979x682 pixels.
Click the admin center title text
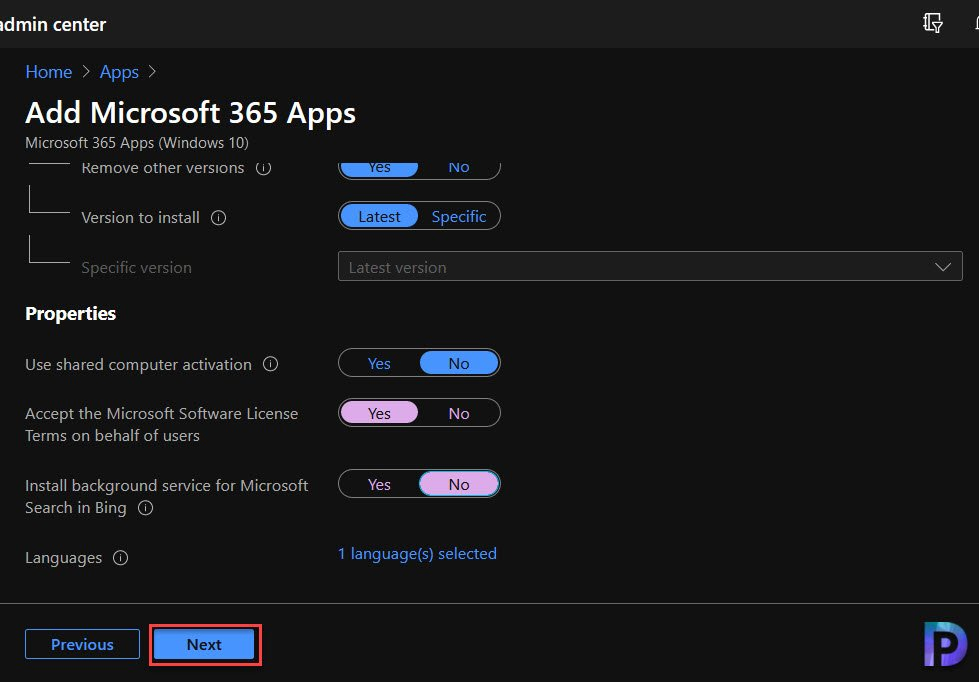[x=52, y=24]
